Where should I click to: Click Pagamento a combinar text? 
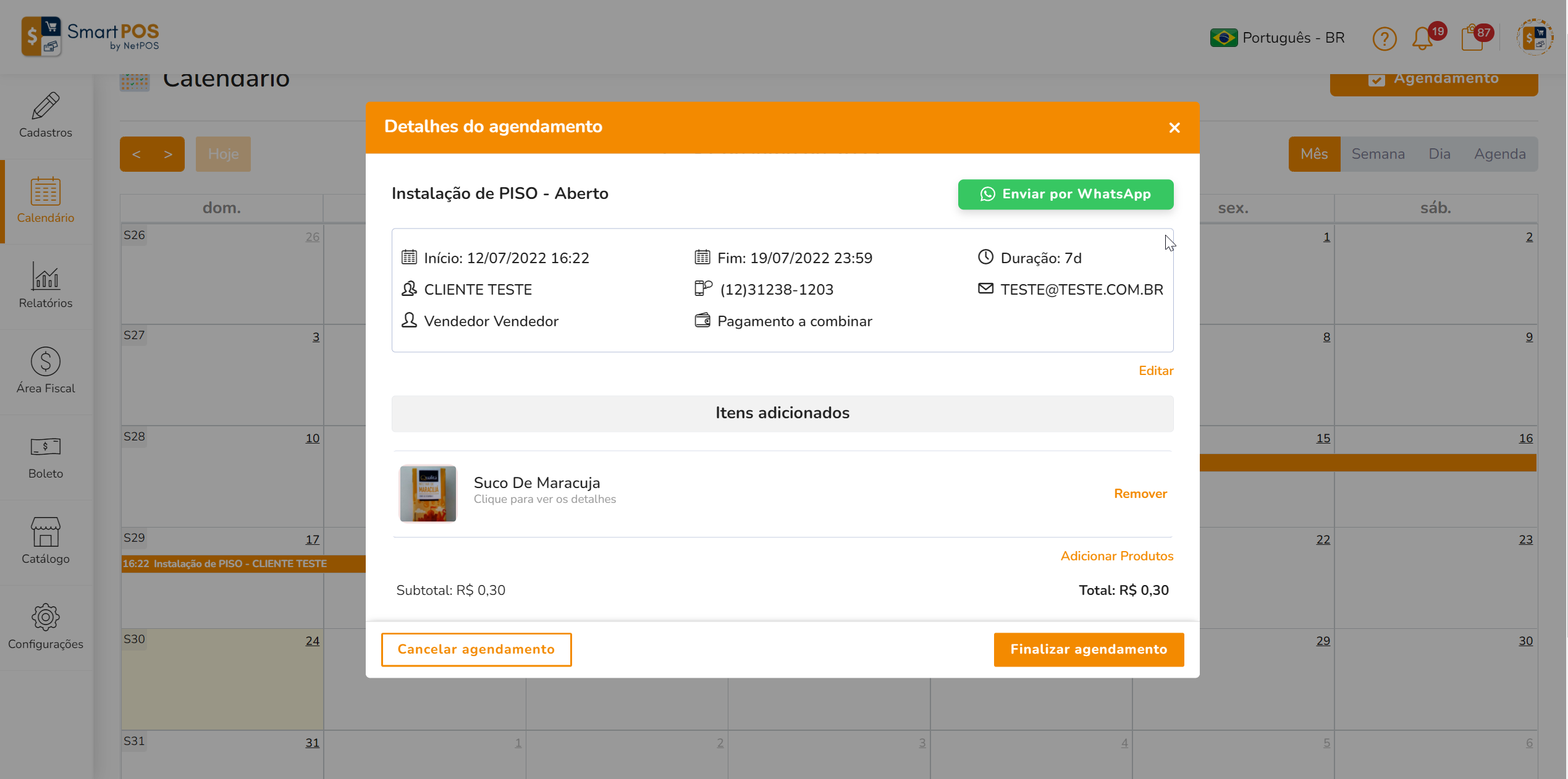[x=795, y=321]
